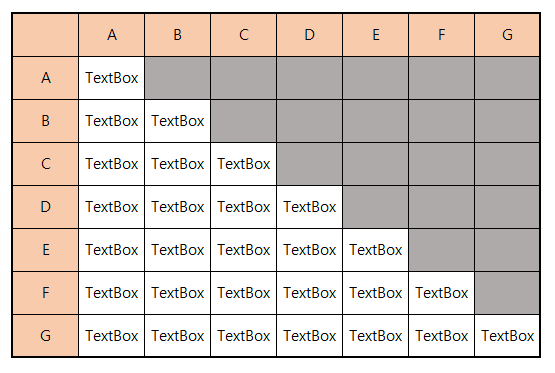Click the TextBox in row G, column D

pyautogui.click(x=309, y=336)
